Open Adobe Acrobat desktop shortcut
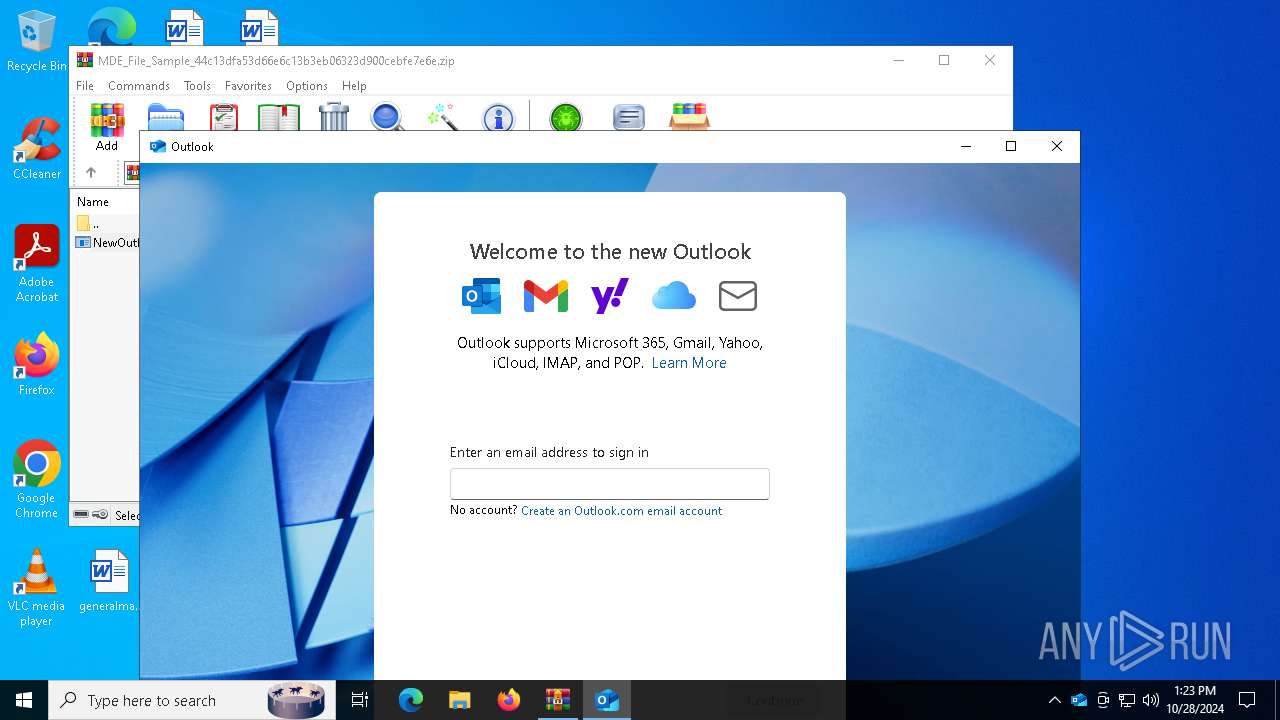 37,264
